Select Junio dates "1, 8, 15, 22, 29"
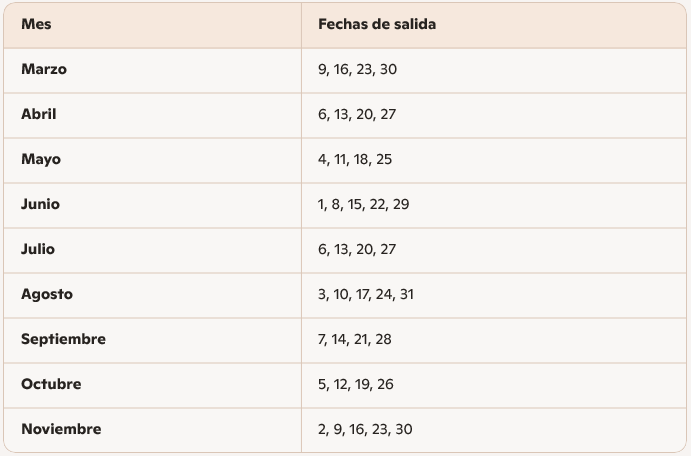This screenshot has height=456, width=691. [363, 205]
